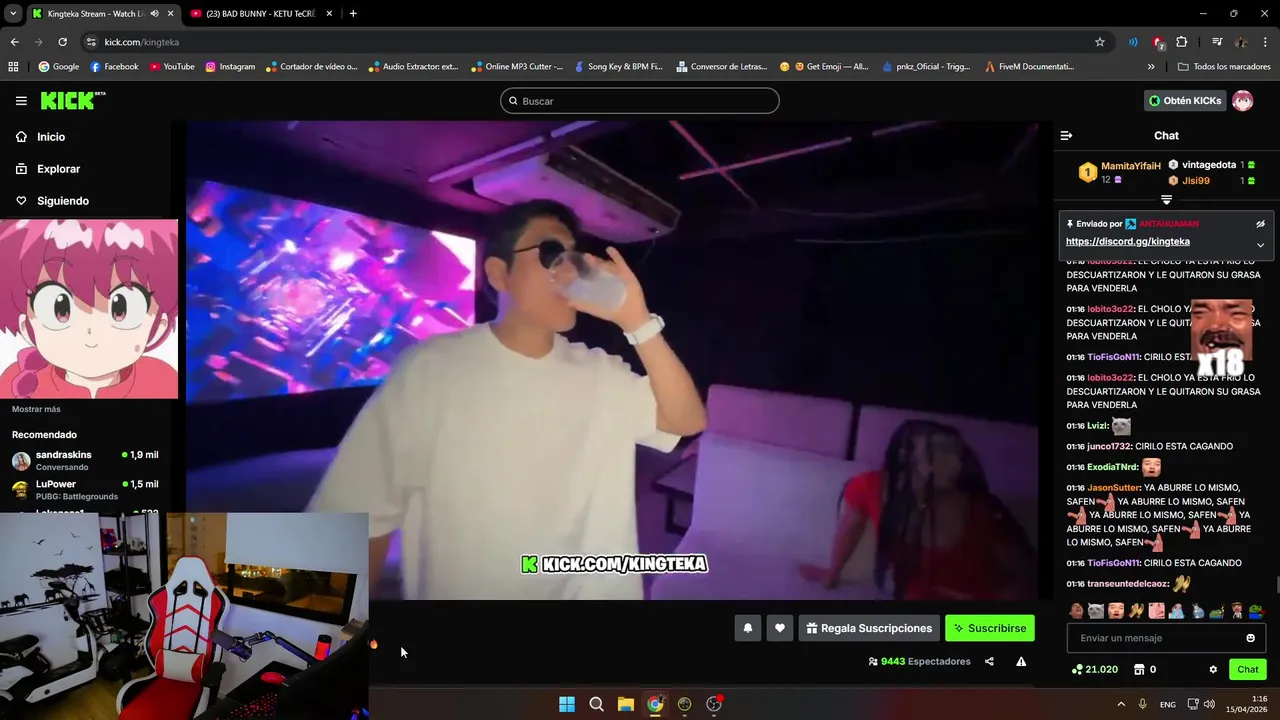Click the notification bell under the stream
This screenshot has width=1280, height=720.
747,628
